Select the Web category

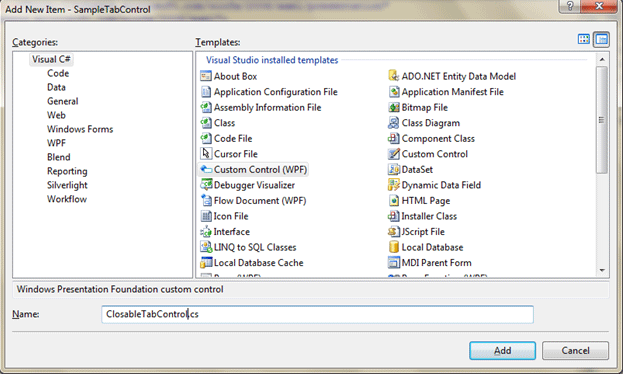coord(56,115)
